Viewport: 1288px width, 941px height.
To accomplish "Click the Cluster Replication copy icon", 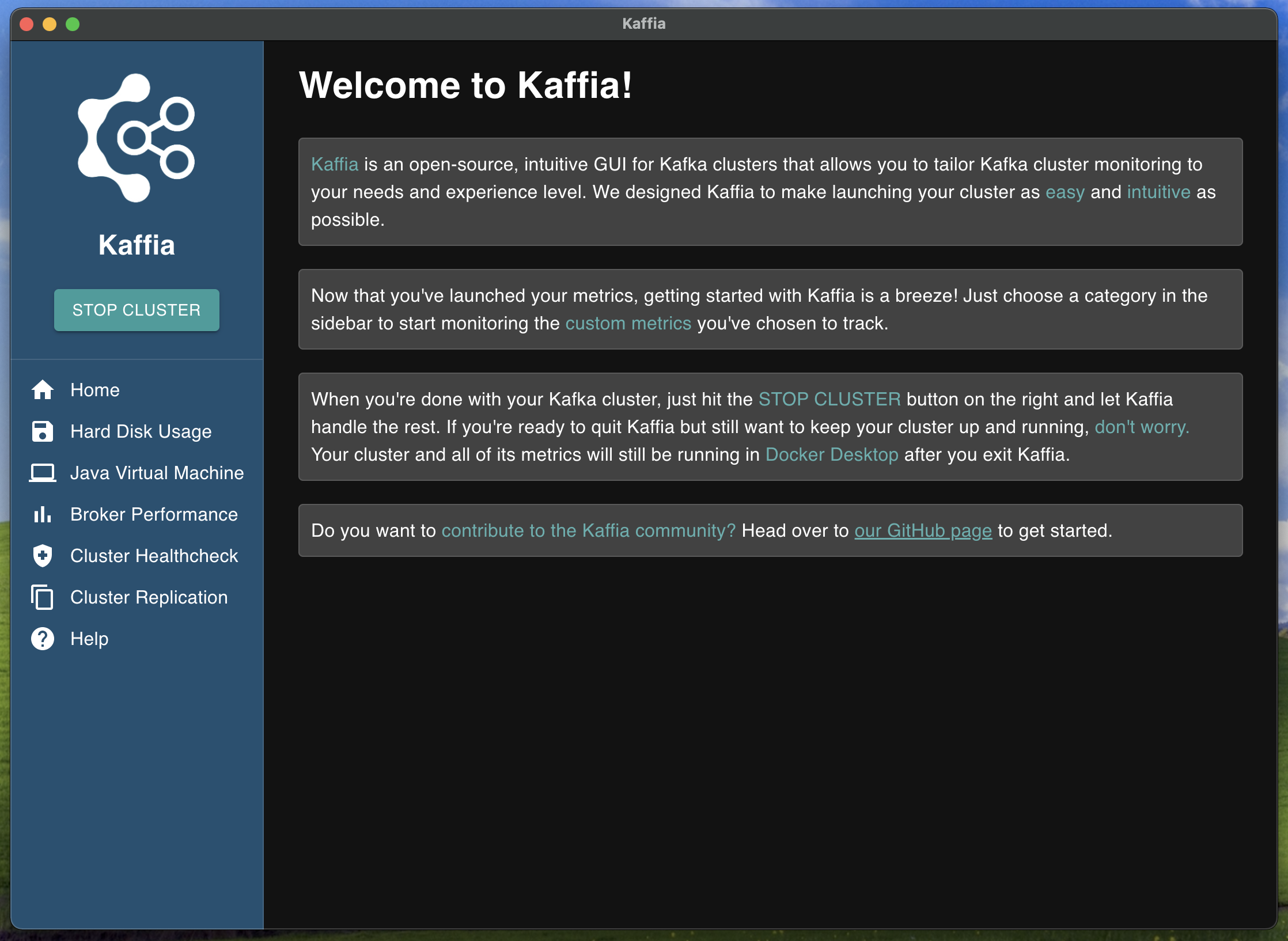I will [42, 598].
